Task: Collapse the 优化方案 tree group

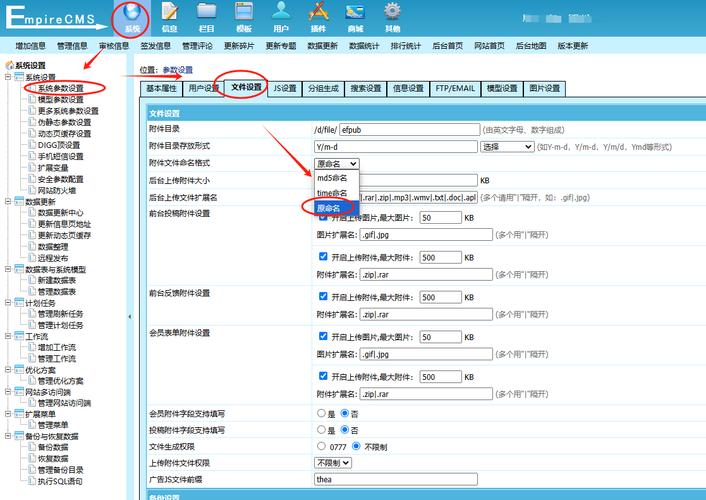Action: click(8, 370)
